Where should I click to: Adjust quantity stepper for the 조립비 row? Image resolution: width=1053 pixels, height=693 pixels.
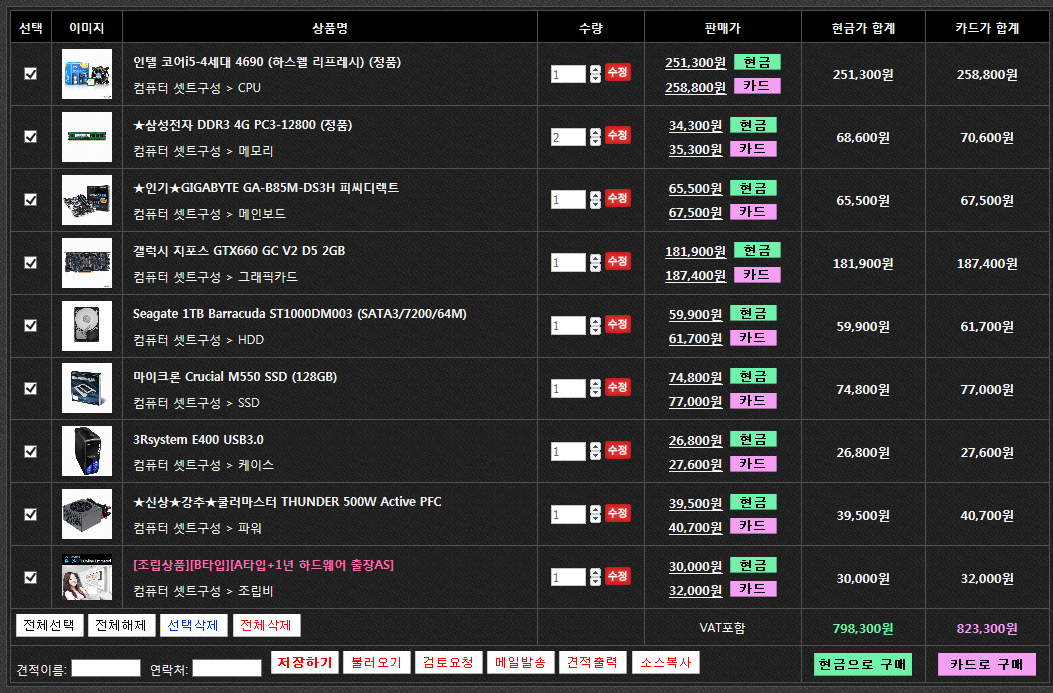(x=595, y=578)
